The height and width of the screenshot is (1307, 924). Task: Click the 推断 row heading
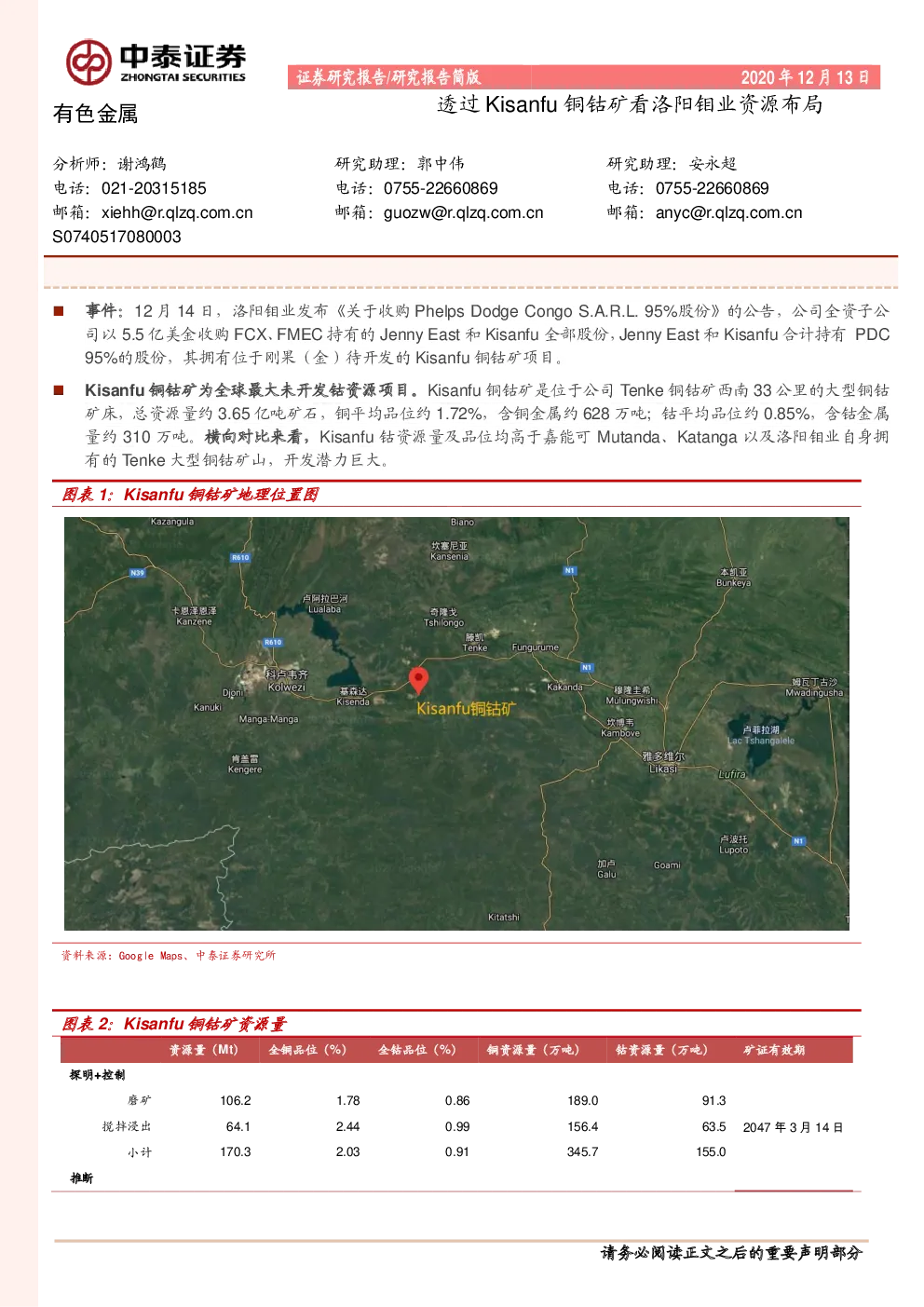click(82, 1178)
